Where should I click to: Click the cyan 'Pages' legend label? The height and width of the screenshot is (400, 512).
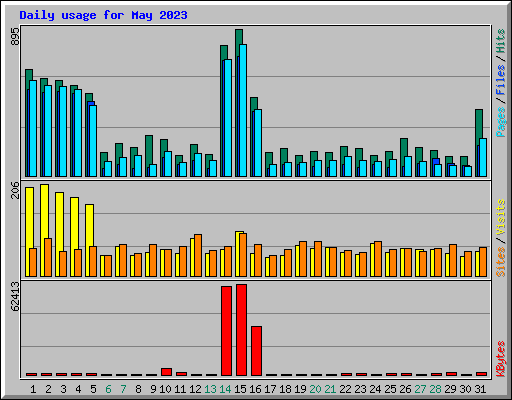(x=500, y=122)
